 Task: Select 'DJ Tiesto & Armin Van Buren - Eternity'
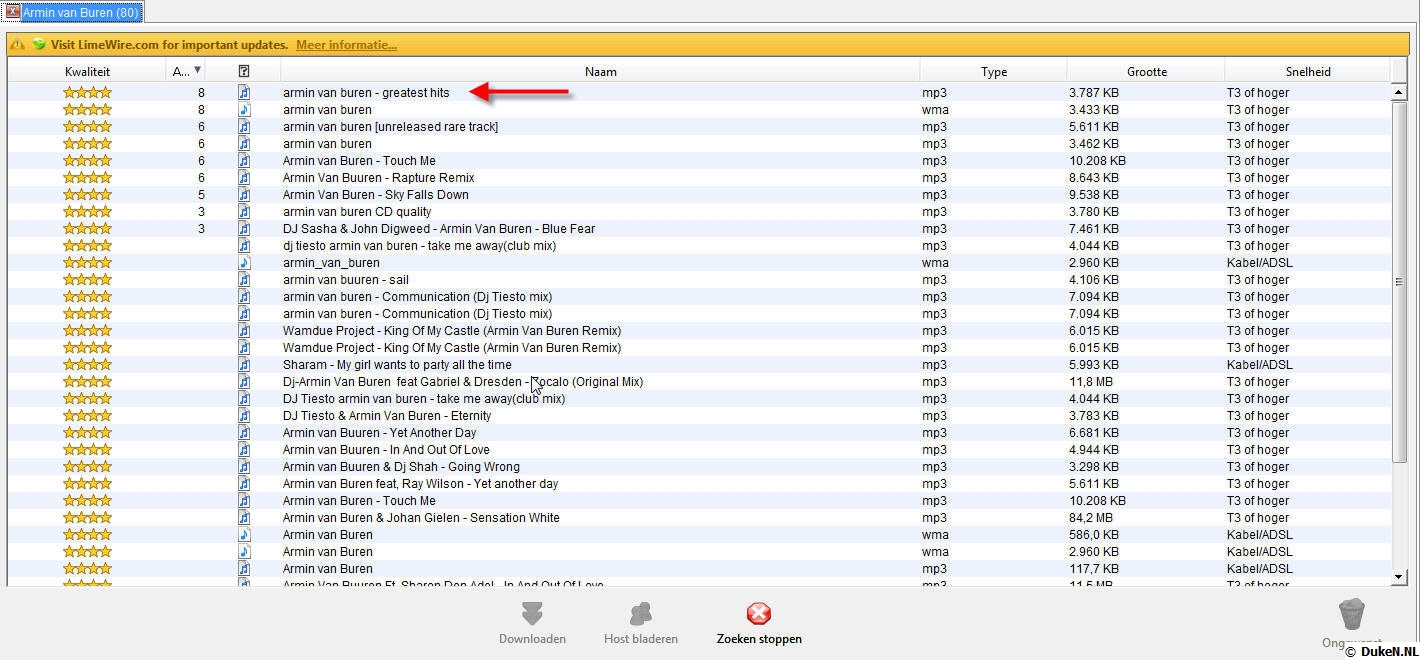(x=387, y=416)
